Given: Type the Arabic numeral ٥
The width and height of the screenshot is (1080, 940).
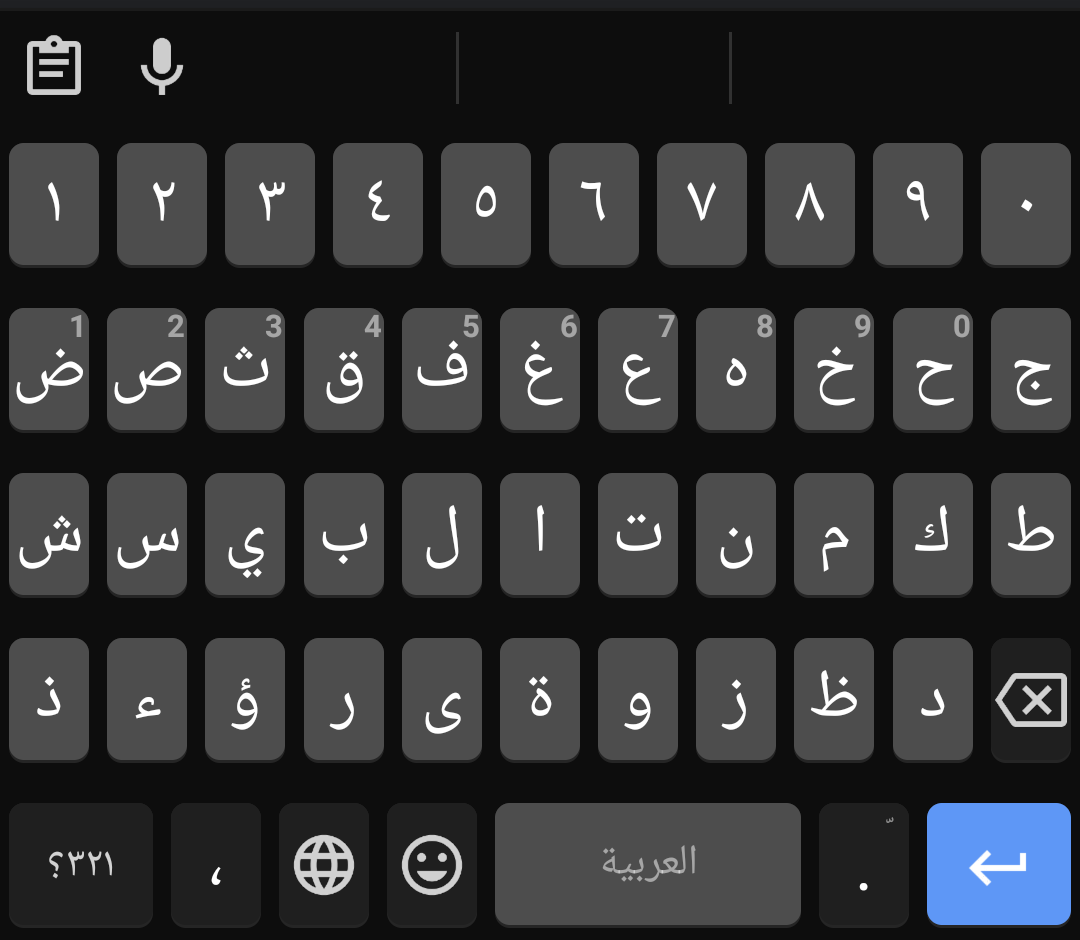Looking at the screenshot, I should (486, 204).
